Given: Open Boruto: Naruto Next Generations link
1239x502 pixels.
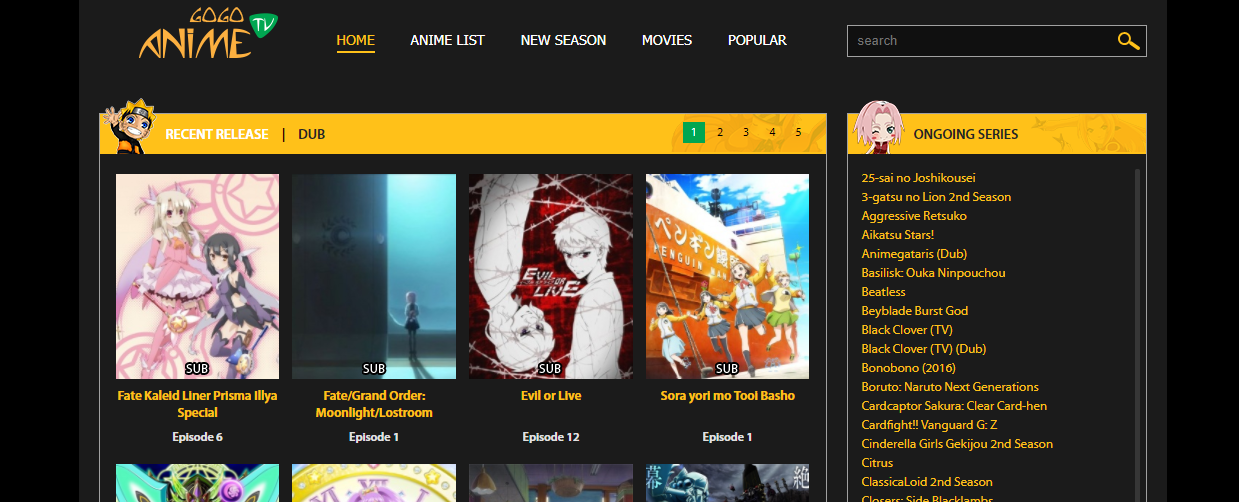Looking at the screenshot, I should tap(950, 387).
